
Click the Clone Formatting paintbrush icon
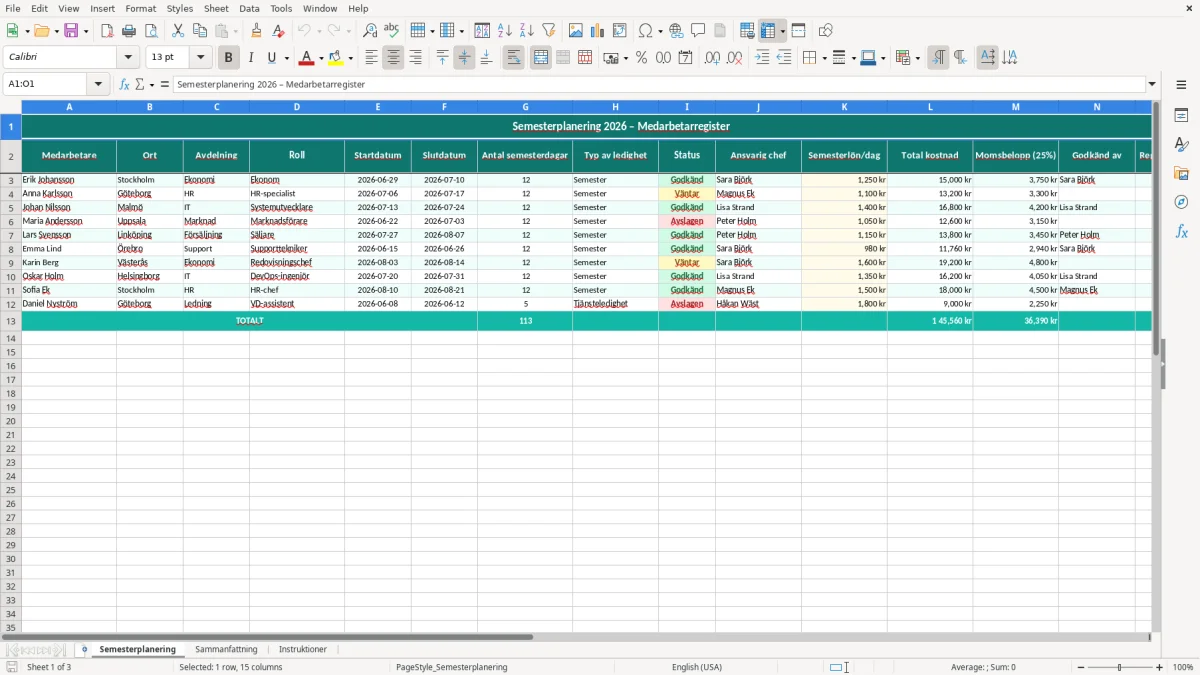point(257,31)
